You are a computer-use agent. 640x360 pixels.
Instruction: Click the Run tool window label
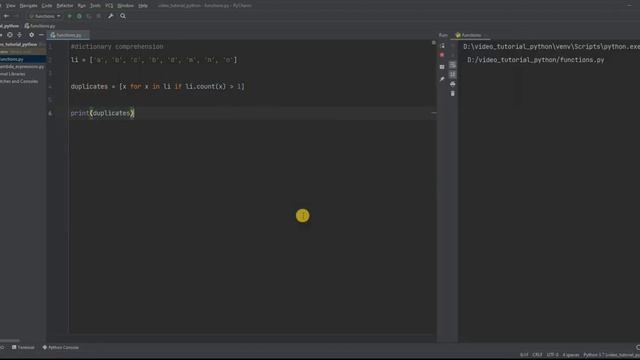point(443,35)
